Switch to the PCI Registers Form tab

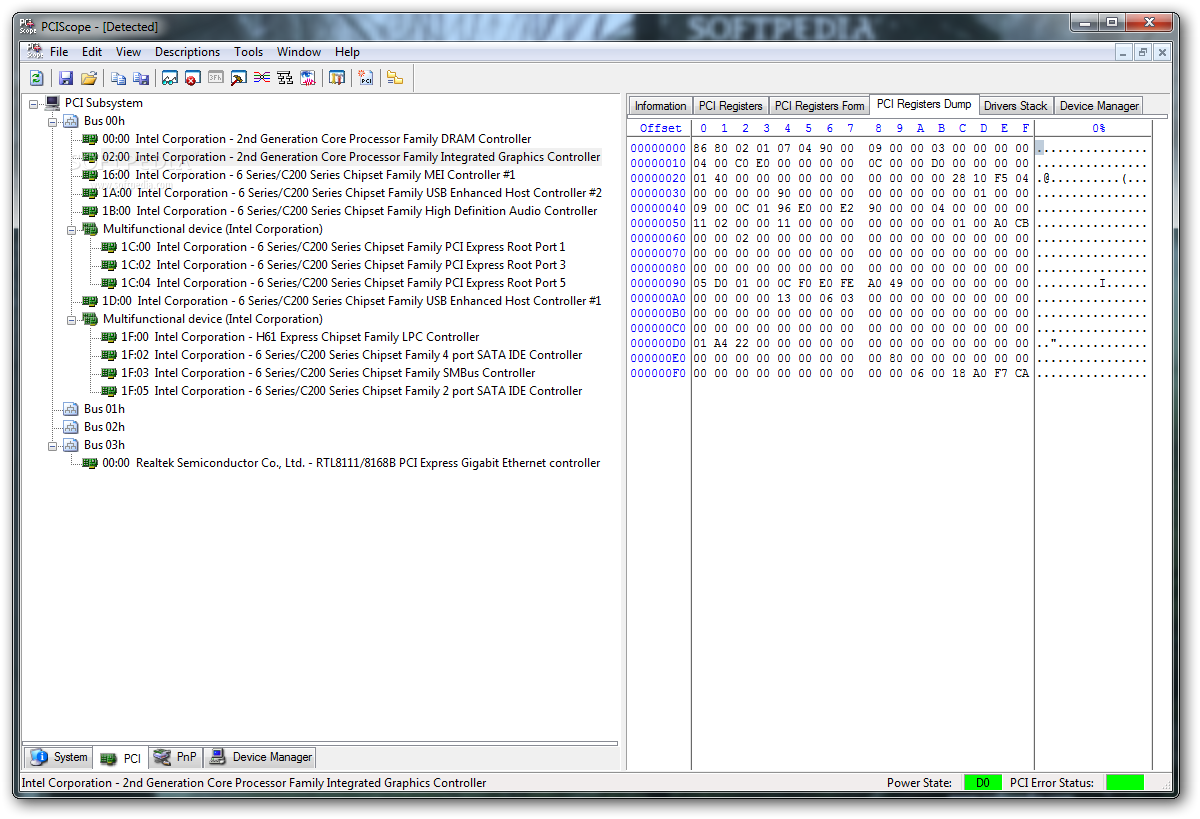click(819, 106)
